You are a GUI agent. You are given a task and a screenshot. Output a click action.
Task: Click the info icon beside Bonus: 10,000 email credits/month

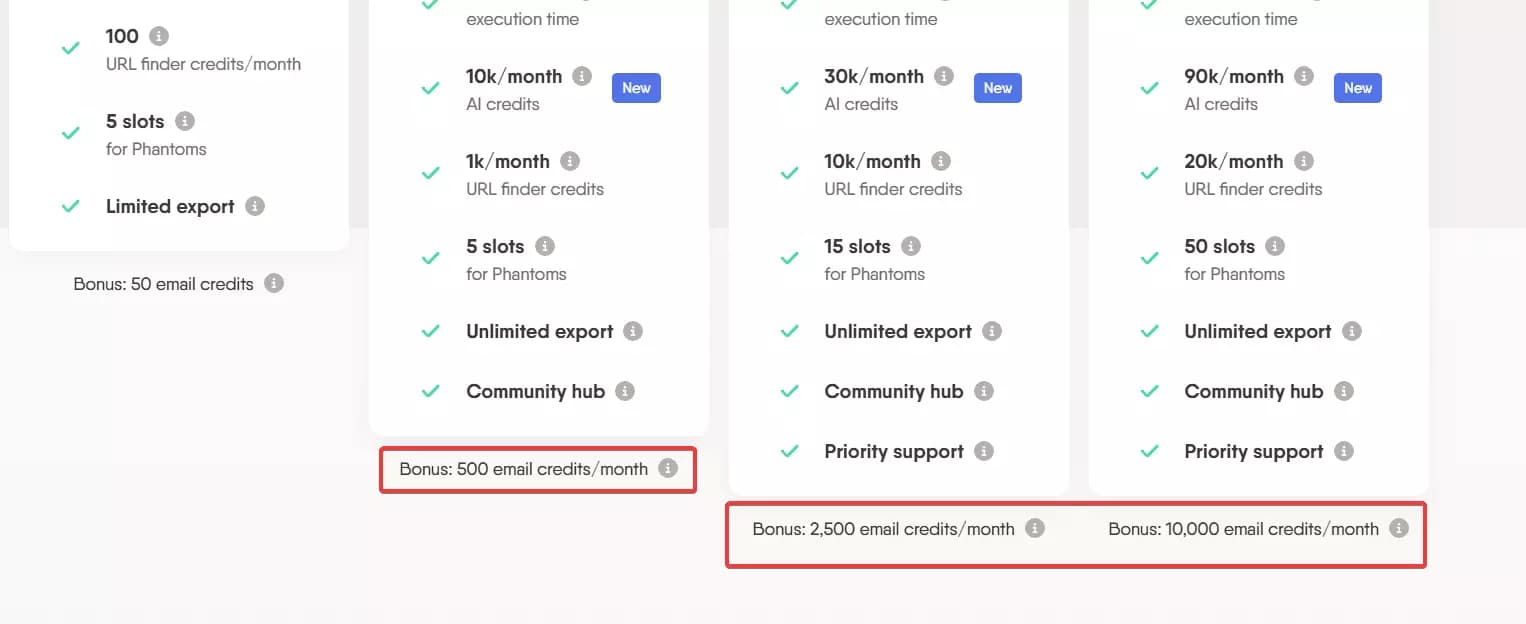[1398, 528]
